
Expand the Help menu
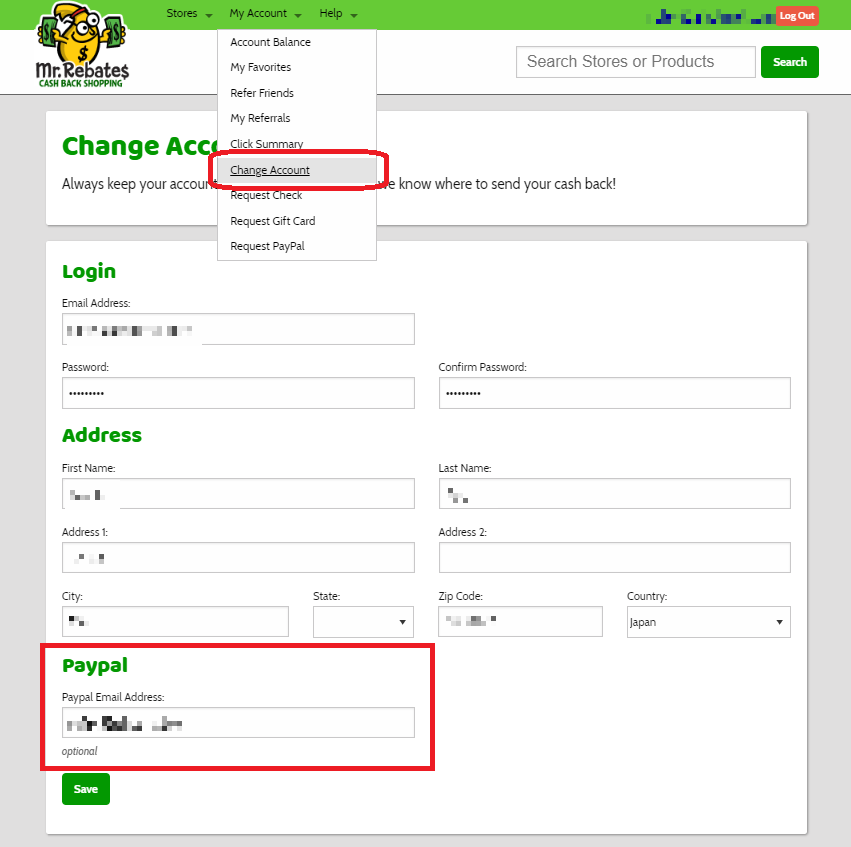(x=338, y=14)
